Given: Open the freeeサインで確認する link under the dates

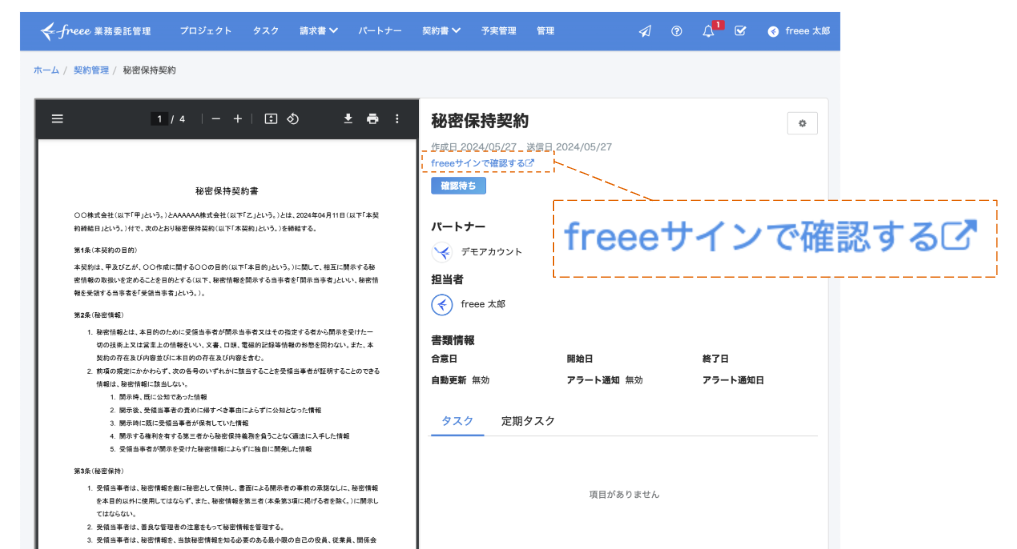Looking at the screenshot, I should (x=483, y=163).
